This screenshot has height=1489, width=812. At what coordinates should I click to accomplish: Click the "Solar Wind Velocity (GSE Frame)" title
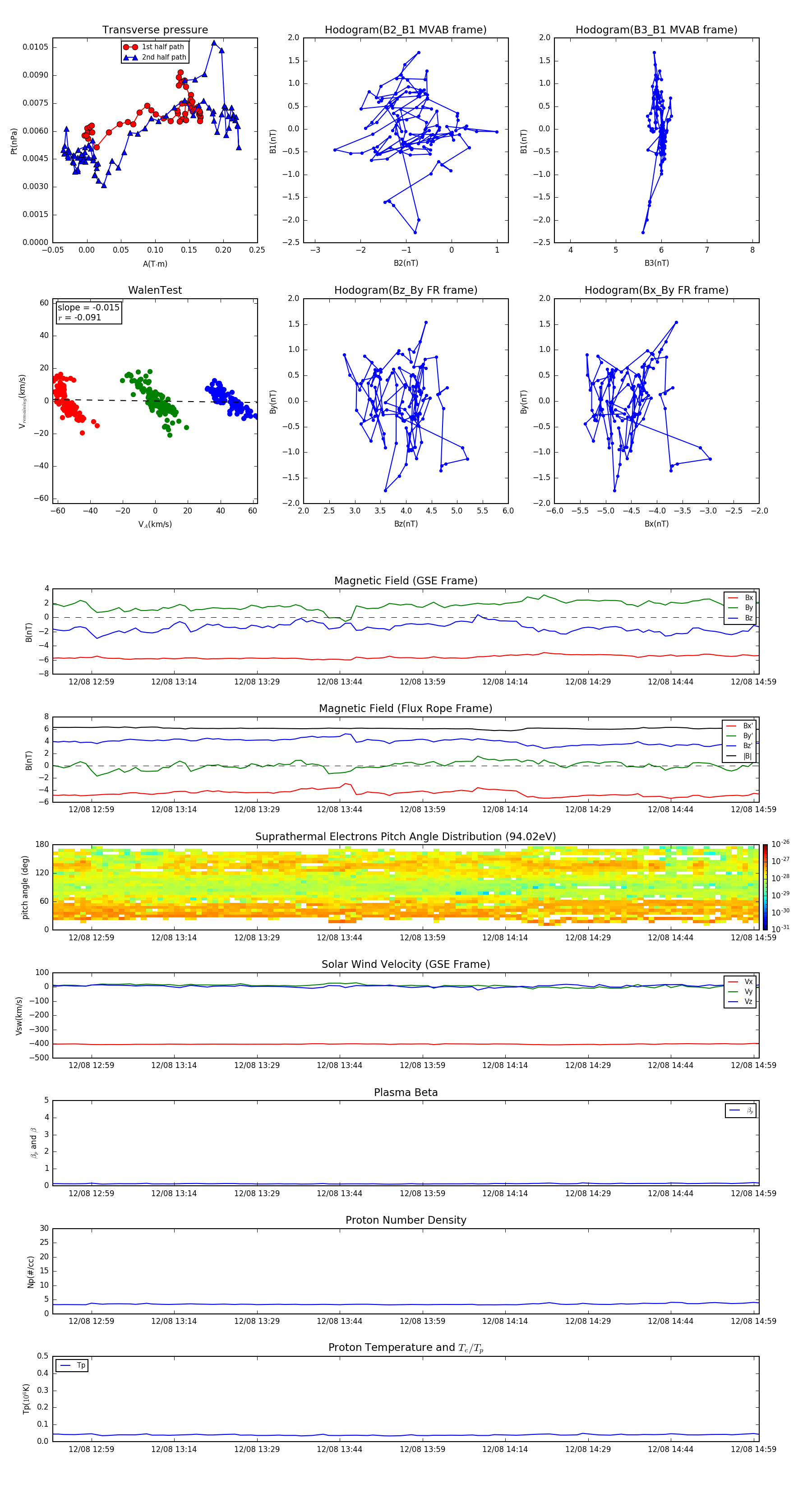(406, 964)
